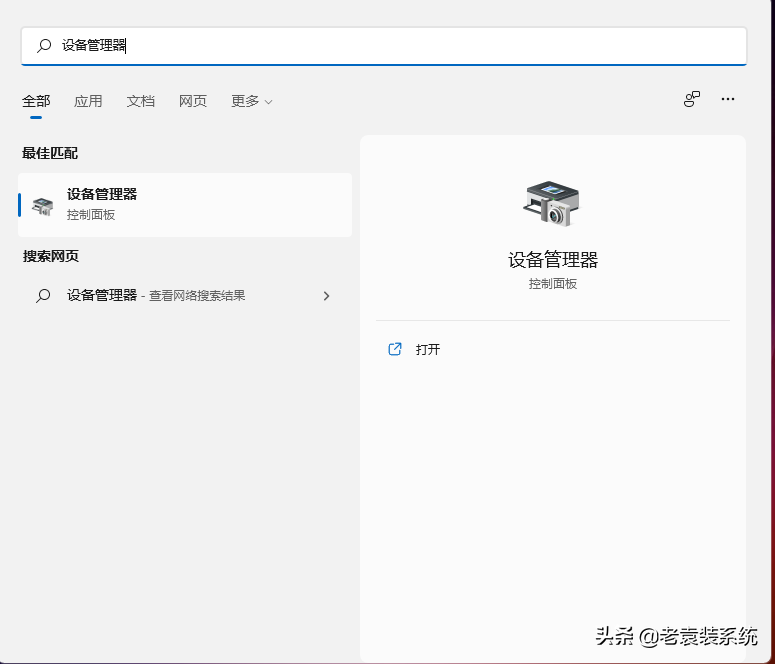Screen dimensions: 775x664
Task: Click the search text field containing 设备管理器
Action: (x=384, y=46)
